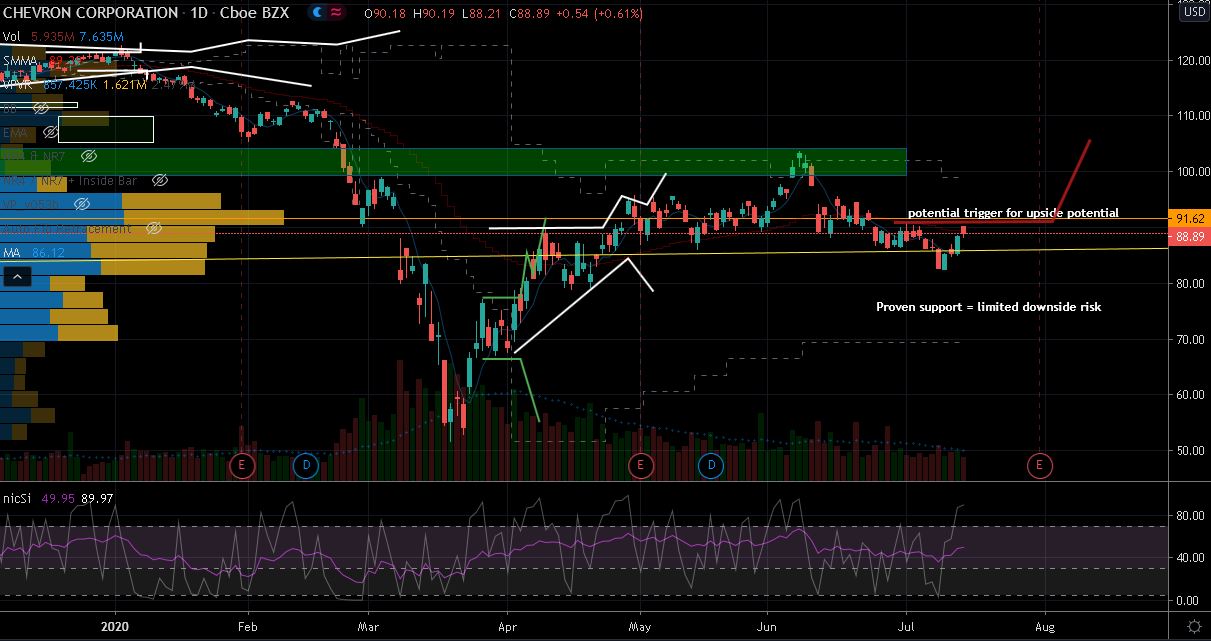Image resolution: width=1211 pixels, height=641 pixels.
Task: Toggle the extended hours moon icon
Action: (319, 14)
